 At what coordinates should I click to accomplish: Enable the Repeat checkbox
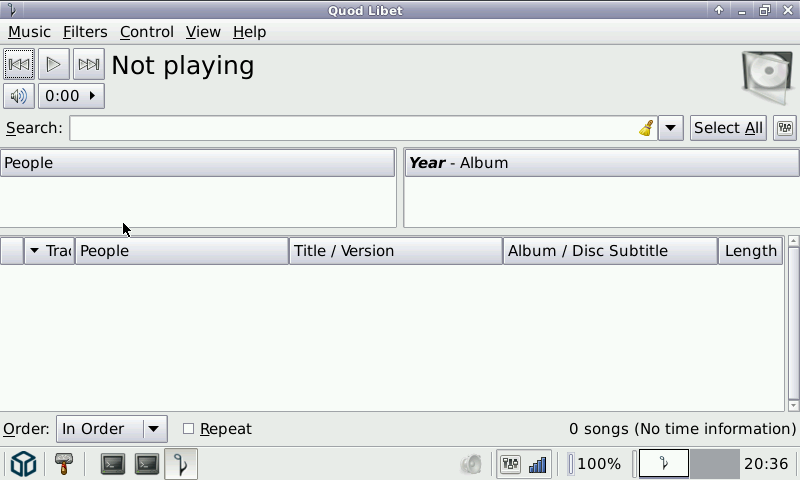(188, 429)
